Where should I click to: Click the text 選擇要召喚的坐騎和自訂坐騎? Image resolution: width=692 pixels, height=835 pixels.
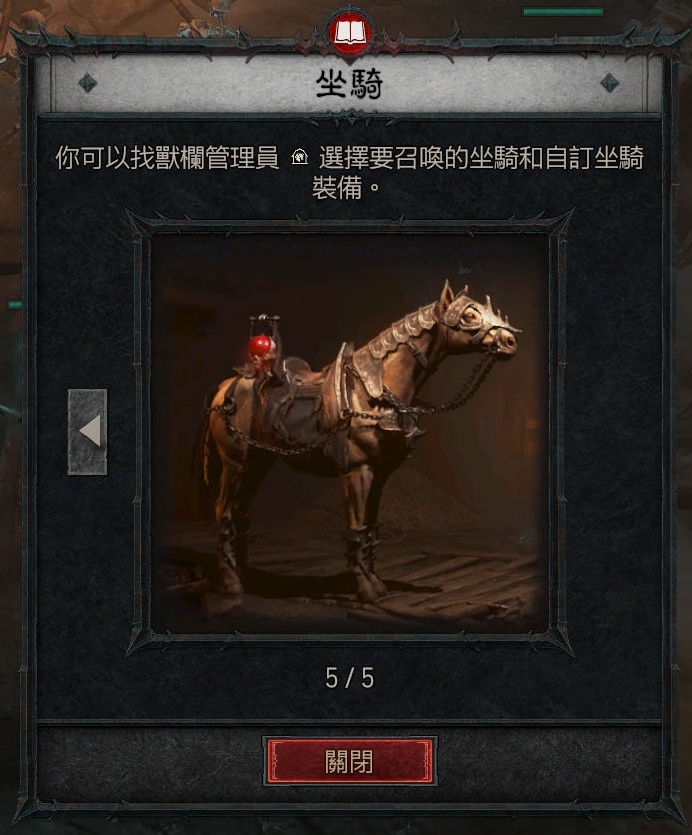point(481,158)
